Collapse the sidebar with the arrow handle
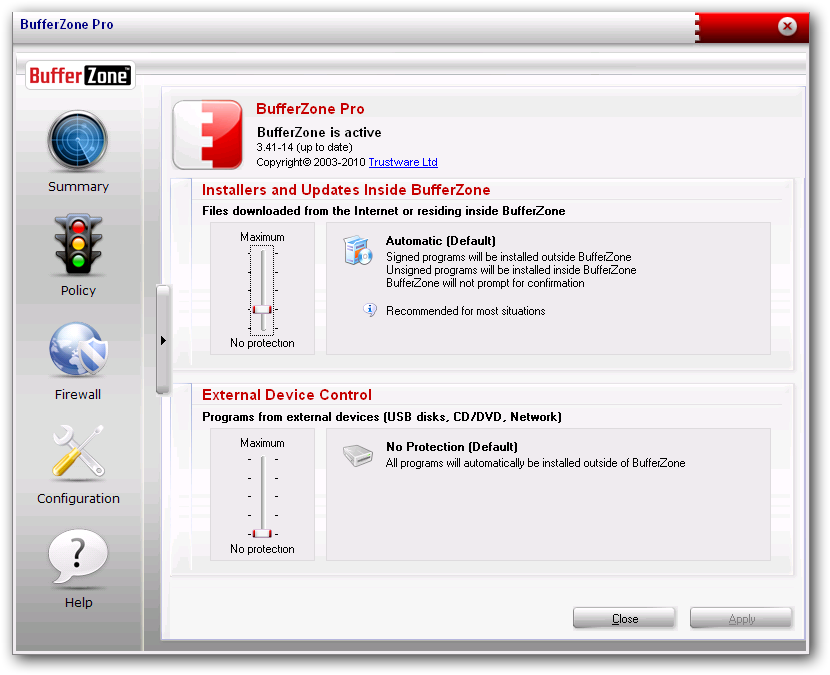This screenshot has width=830, height=675. point(163,340)
